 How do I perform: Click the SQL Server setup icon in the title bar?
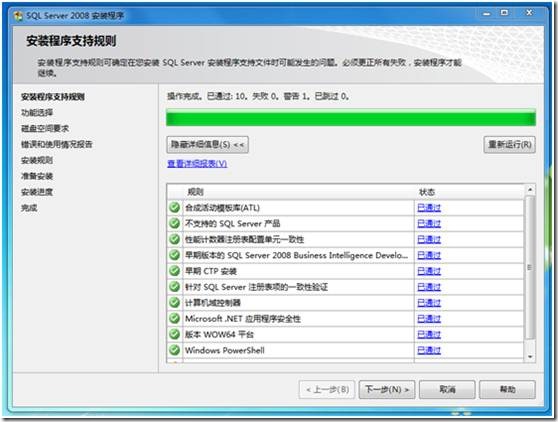tap(18, 16)
